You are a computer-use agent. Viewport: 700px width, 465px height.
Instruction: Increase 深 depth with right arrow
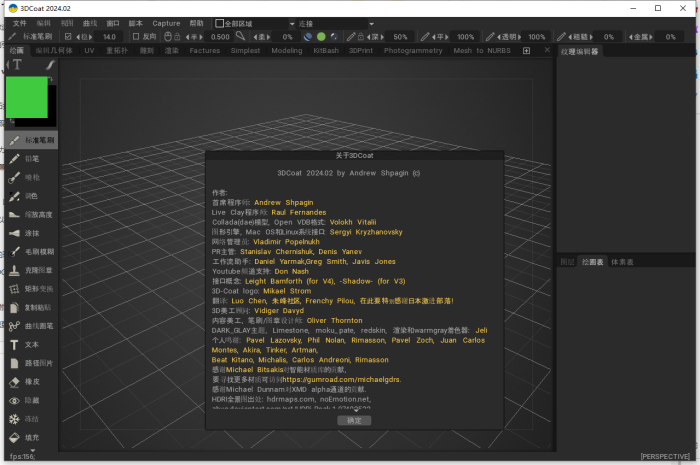[383, 37]
